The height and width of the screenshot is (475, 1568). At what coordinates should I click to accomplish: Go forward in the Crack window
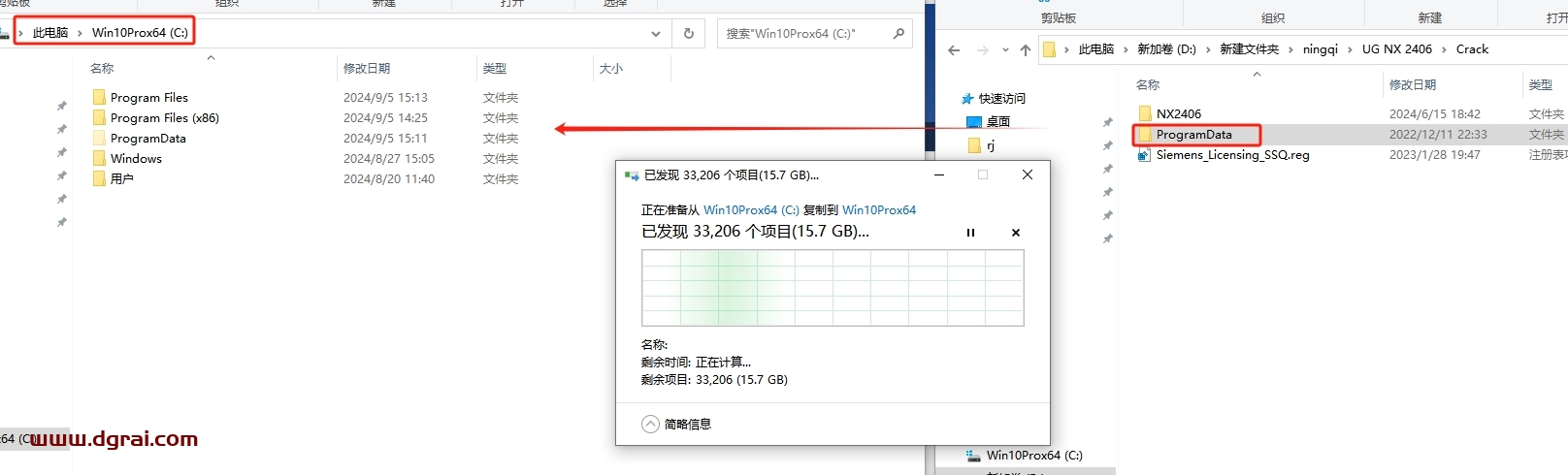pyautogui.click(x=983, y=49)
